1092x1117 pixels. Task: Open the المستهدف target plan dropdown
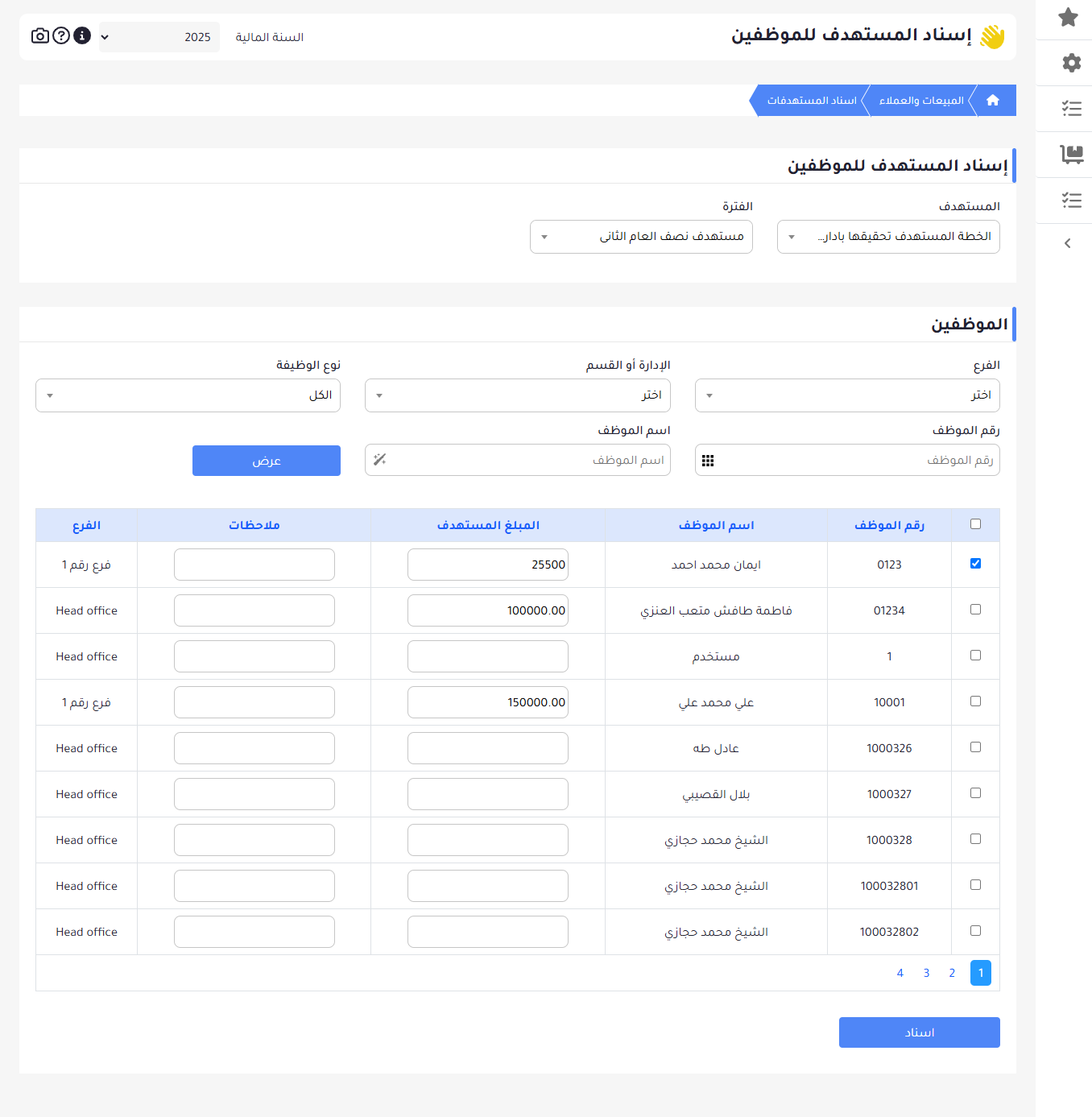[888, 237]
